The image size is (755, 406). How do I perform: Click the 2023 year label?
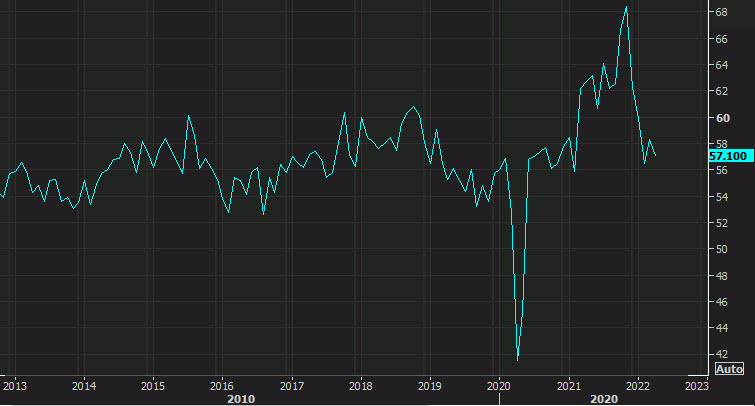[x=696, y=386]
